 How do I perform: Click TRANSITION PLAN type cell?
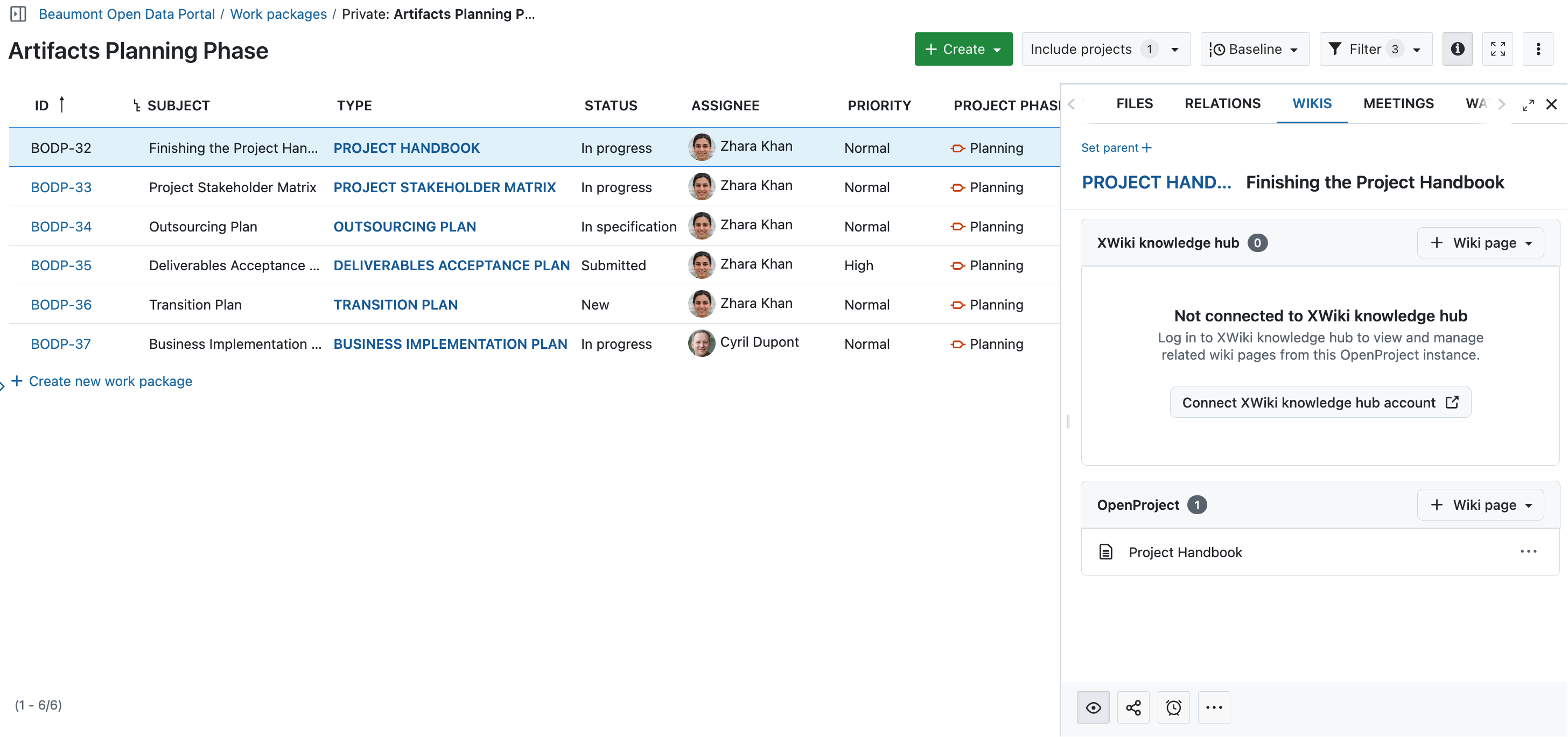click(x=396, y=304)
